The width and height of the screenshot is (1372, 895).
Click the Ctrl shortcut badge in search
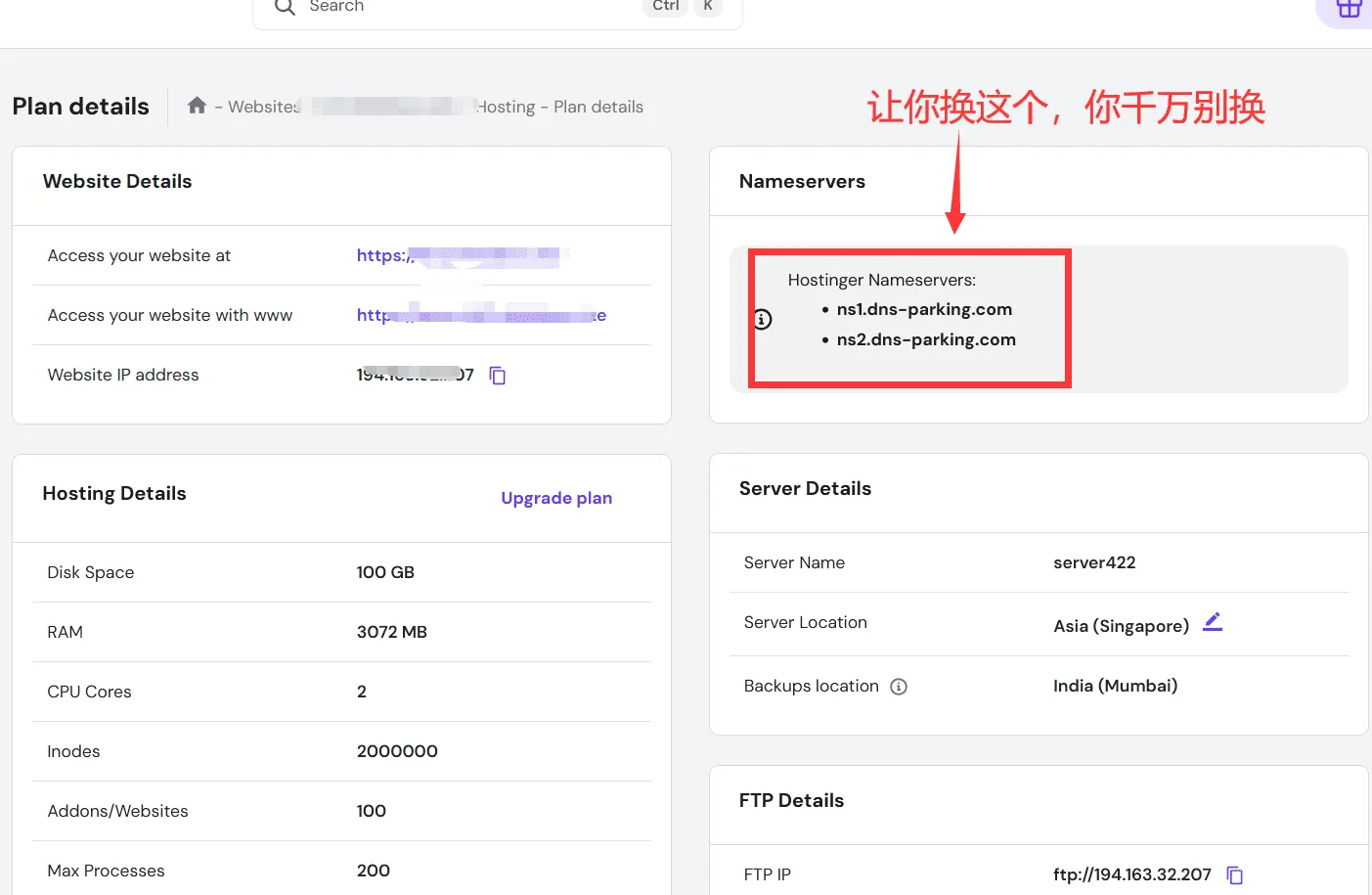click(665, 6)
